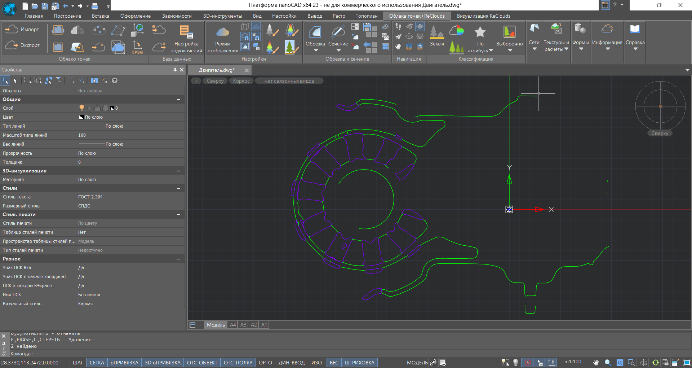692x368 pixels.
Task: Toggle the ОРТО mode in status bar
Action: coord(265,363)
